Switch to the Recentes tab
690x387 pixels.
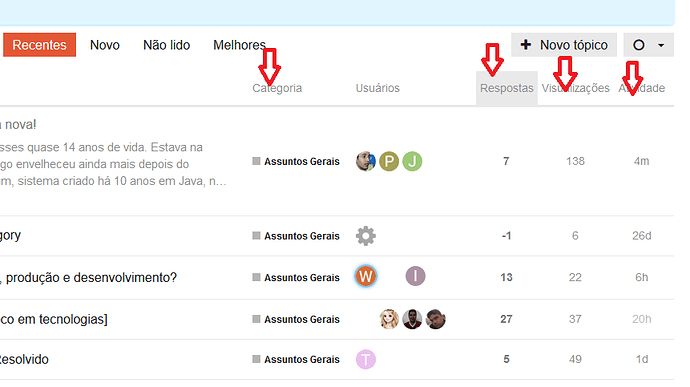[x=40, y=45]
